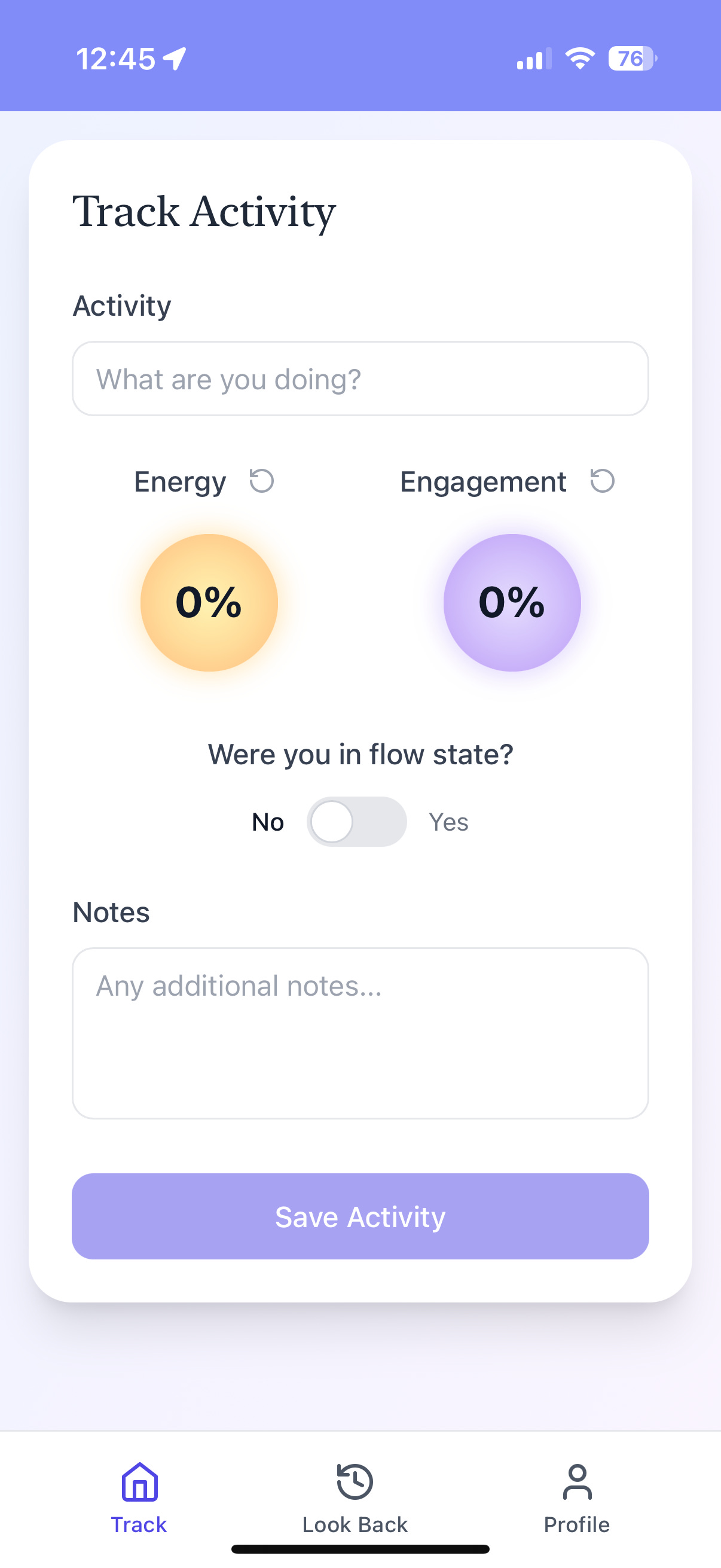Reset the Energy level
This screenshot has width=721, height=1568.
[262, 481]
